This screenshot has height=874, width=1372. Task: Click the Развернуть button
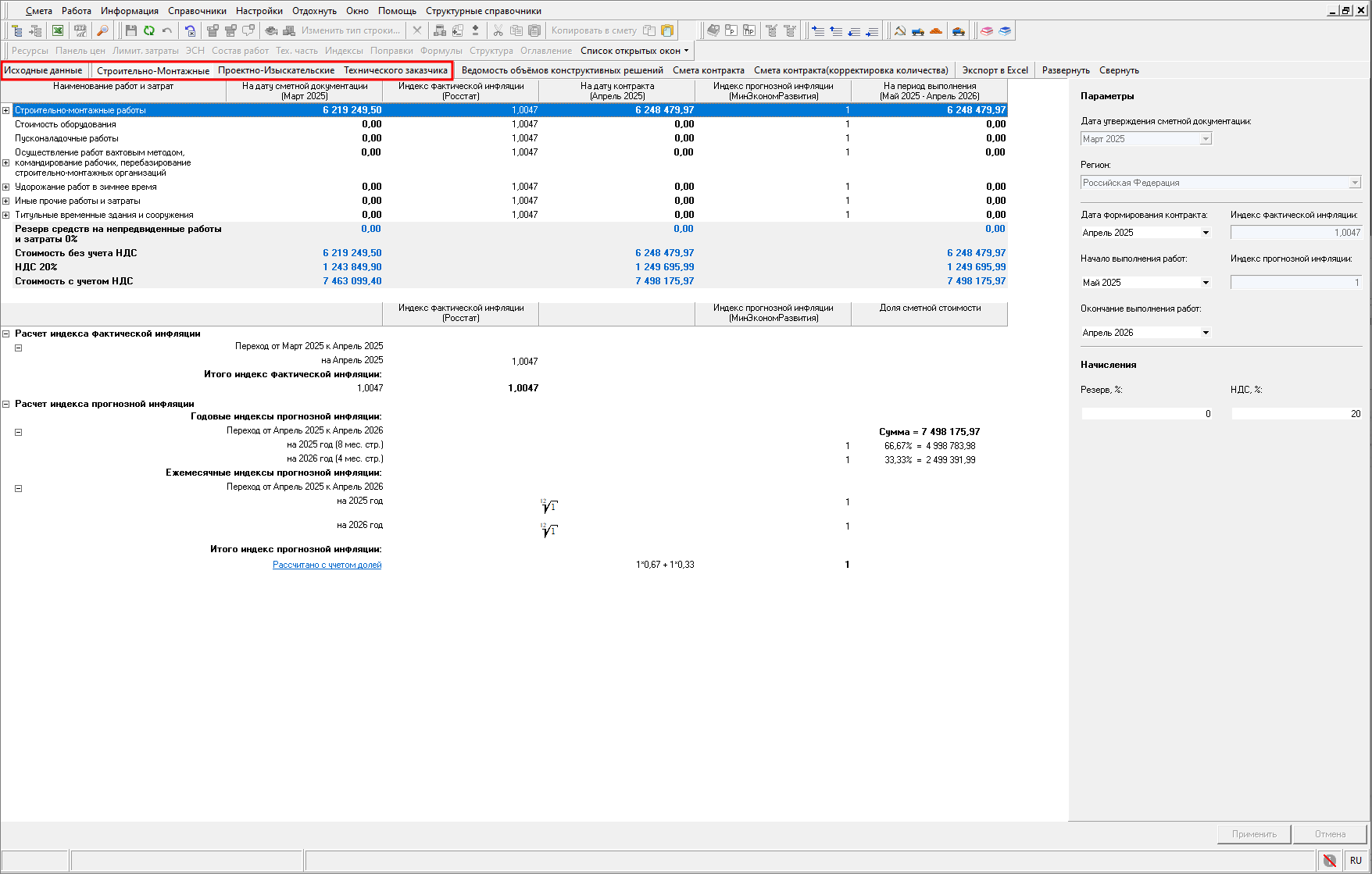click(1066, 70)
